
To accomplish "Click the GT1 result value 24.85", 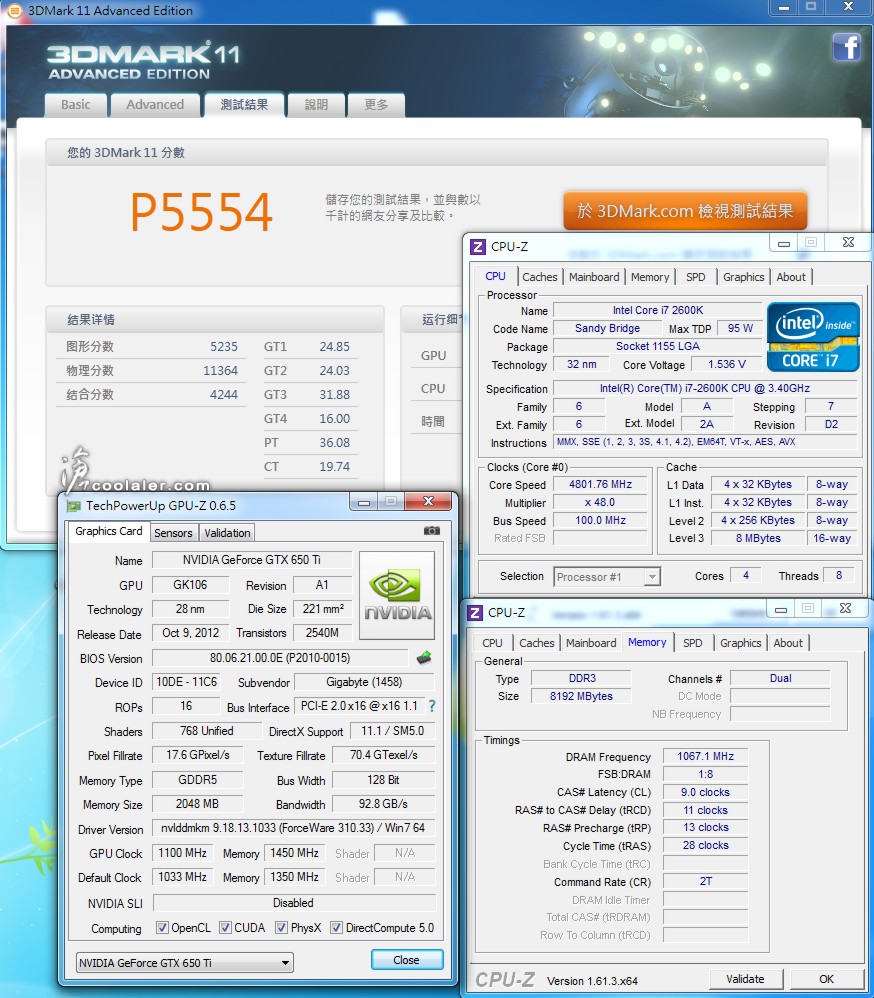I will coord(335,347).
